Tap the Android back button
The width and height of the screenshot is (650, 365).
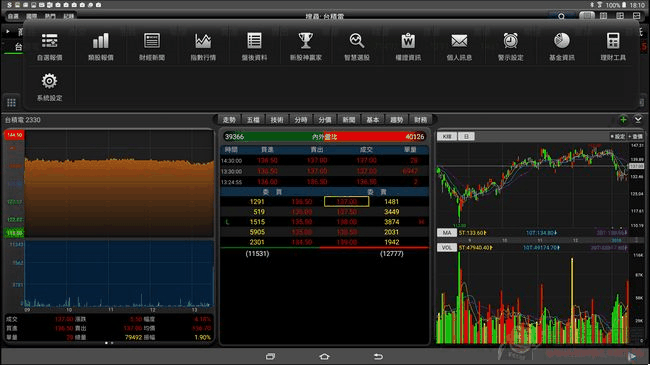pos(378,356)
